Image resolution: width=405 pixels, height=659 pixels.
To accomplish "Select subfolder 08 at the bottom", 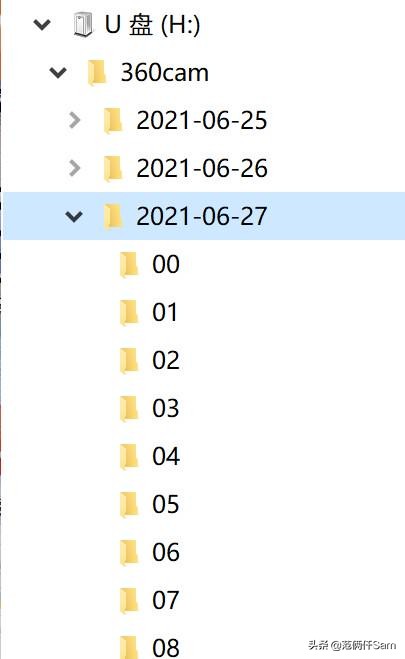I will [166, 647].
